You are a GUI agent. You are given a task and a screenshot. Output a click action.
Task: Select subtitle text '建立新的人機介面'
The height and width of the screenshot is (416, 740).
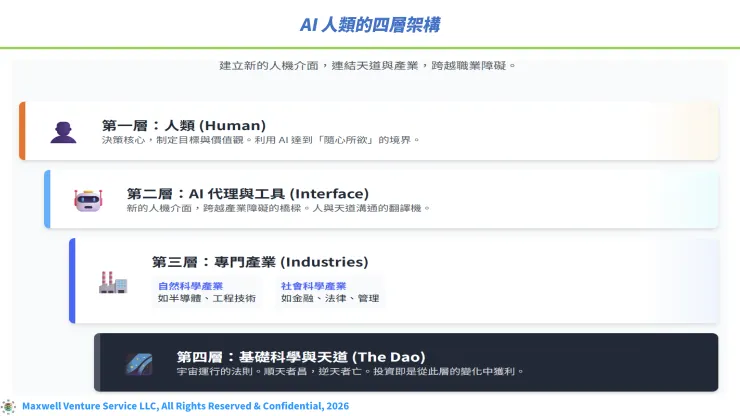[x=269, y=66]
